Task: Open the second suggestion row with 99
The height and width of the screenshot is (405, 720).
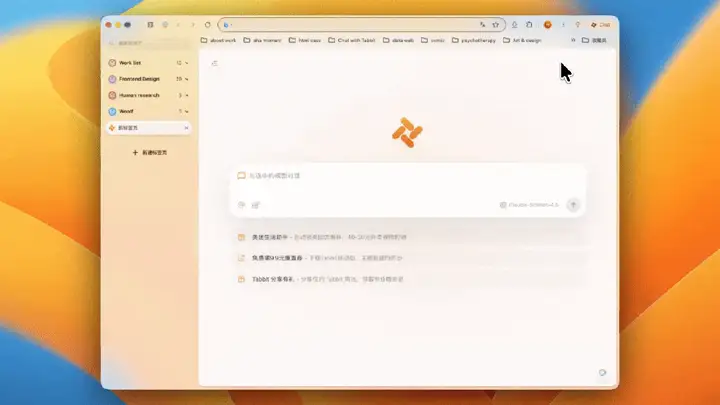Action: click(408, 258)
